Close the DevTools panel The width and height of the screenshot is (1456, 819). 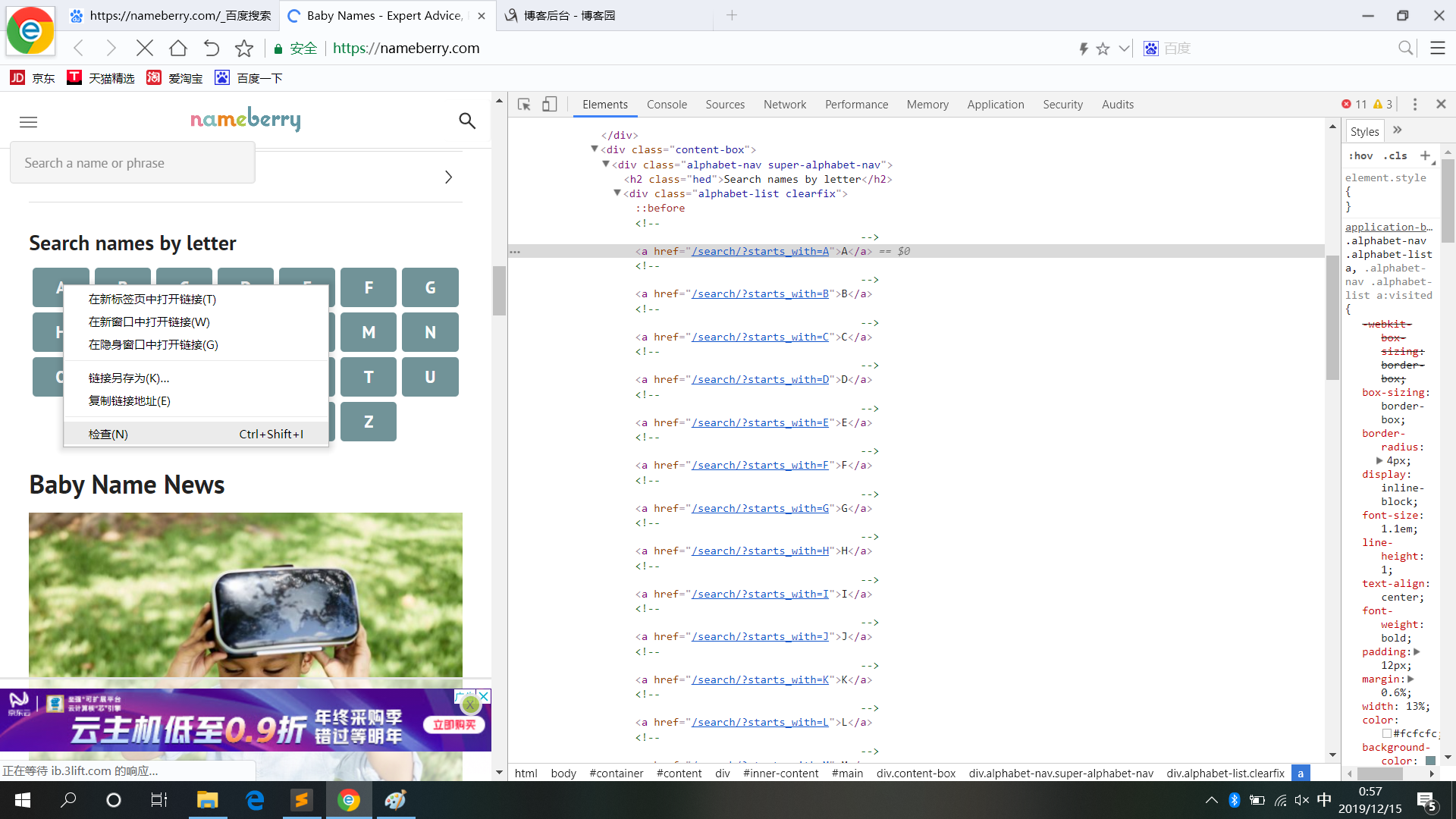pos(1441,105)
